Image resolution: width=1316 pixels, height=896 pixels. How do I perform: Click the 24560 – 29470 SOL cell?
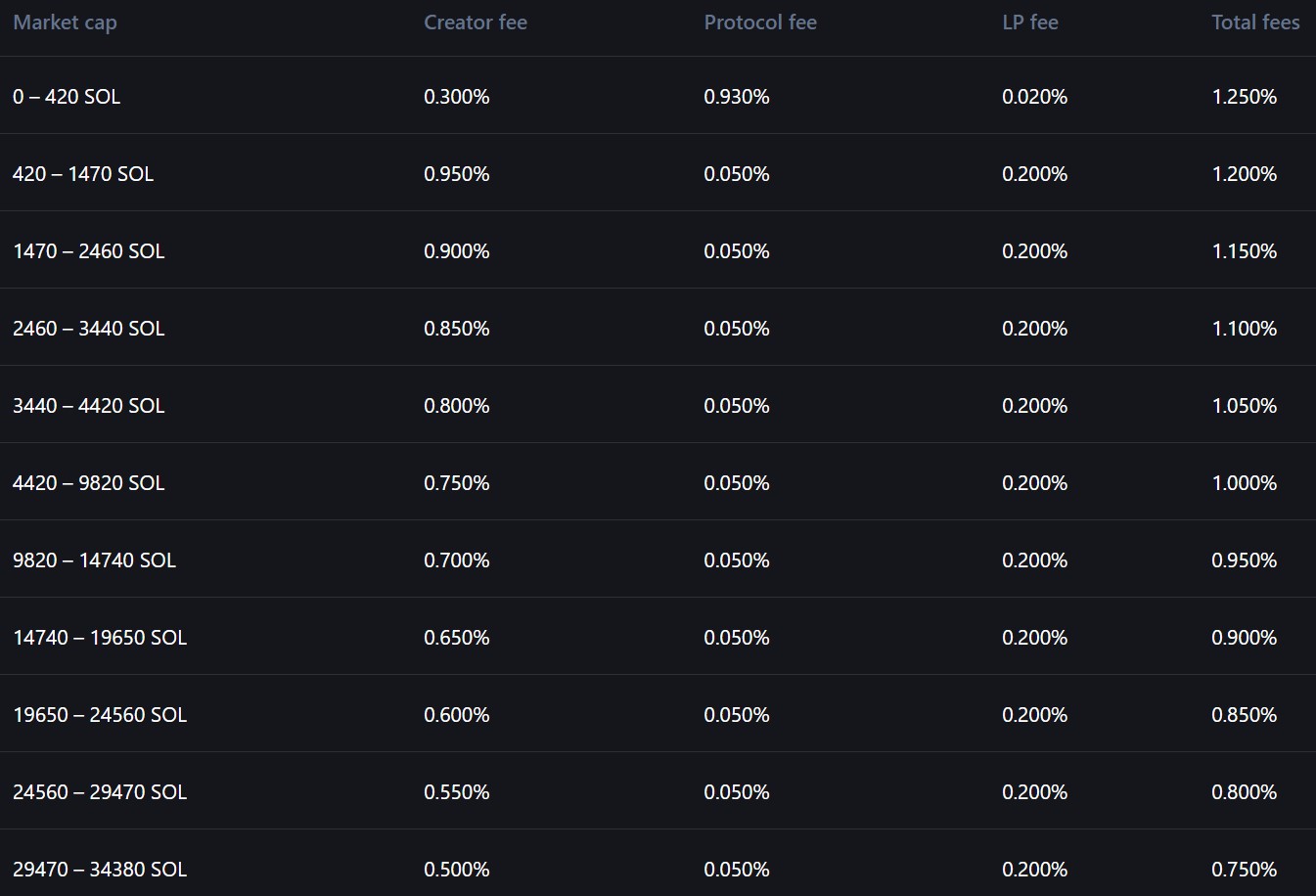100,792
